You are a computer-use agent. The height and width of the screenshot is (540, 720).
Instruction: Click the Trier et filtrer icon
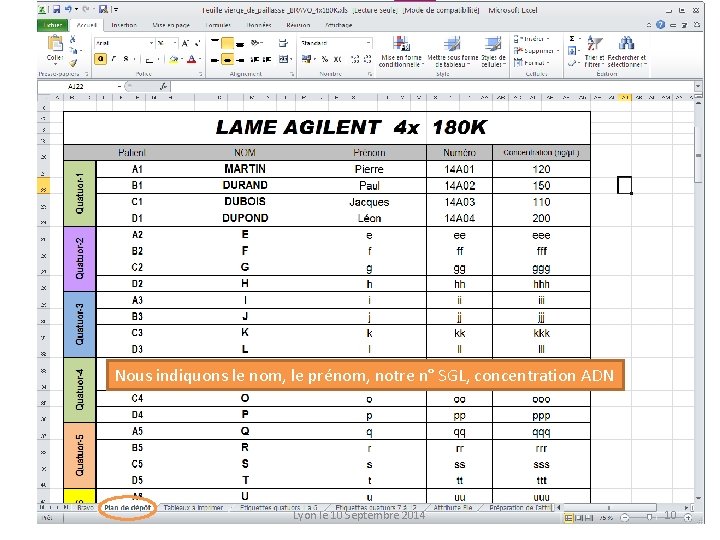594,44
